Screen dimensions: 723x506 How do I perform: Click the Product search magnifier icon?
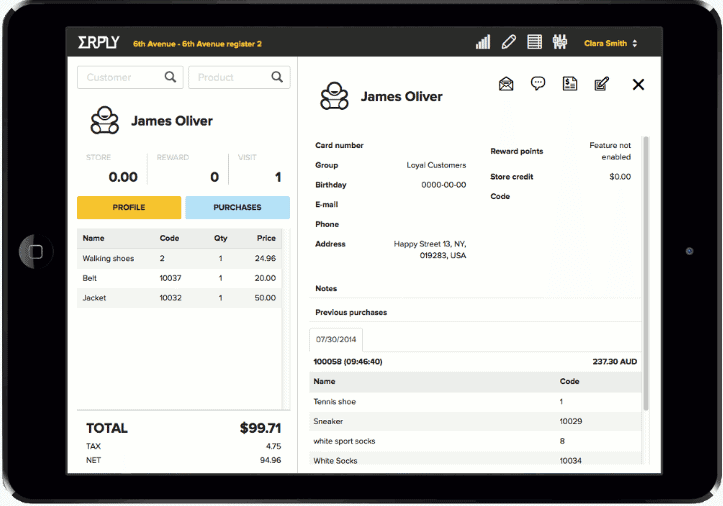coord(277,77)
